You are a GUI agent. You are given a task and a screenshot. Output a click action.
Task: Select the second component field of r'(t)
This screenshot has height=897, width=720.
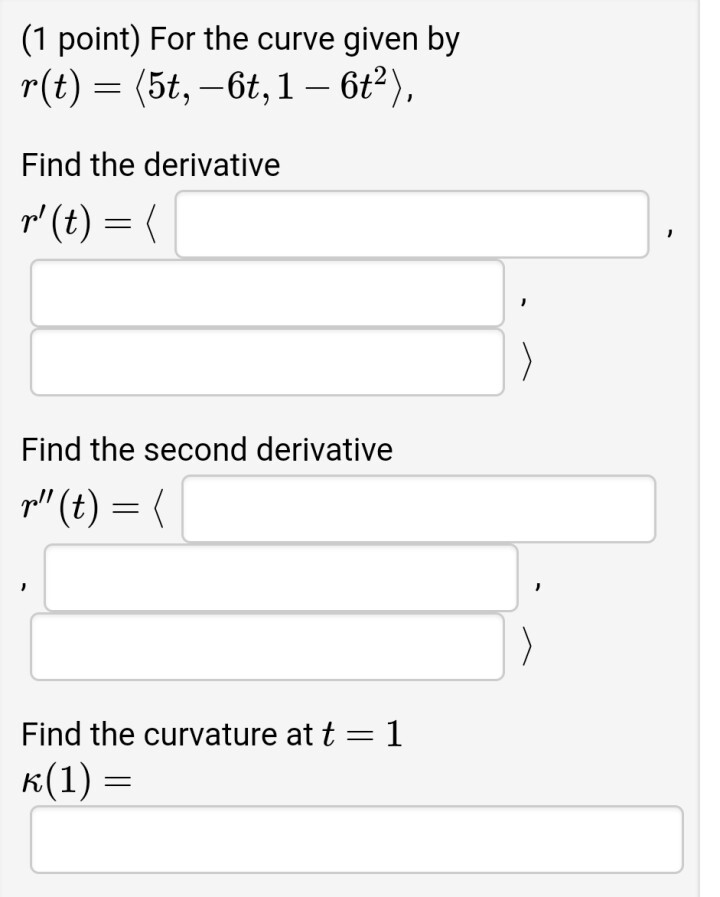(x=267, y=293)
